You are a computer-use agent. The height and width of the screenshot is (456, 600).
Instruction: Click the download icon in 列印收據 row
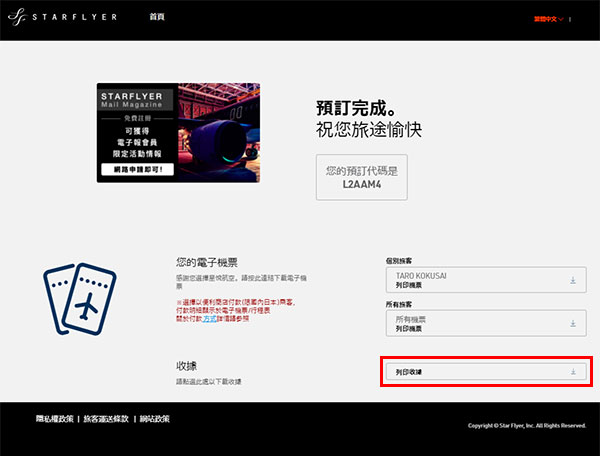point(573,372)
